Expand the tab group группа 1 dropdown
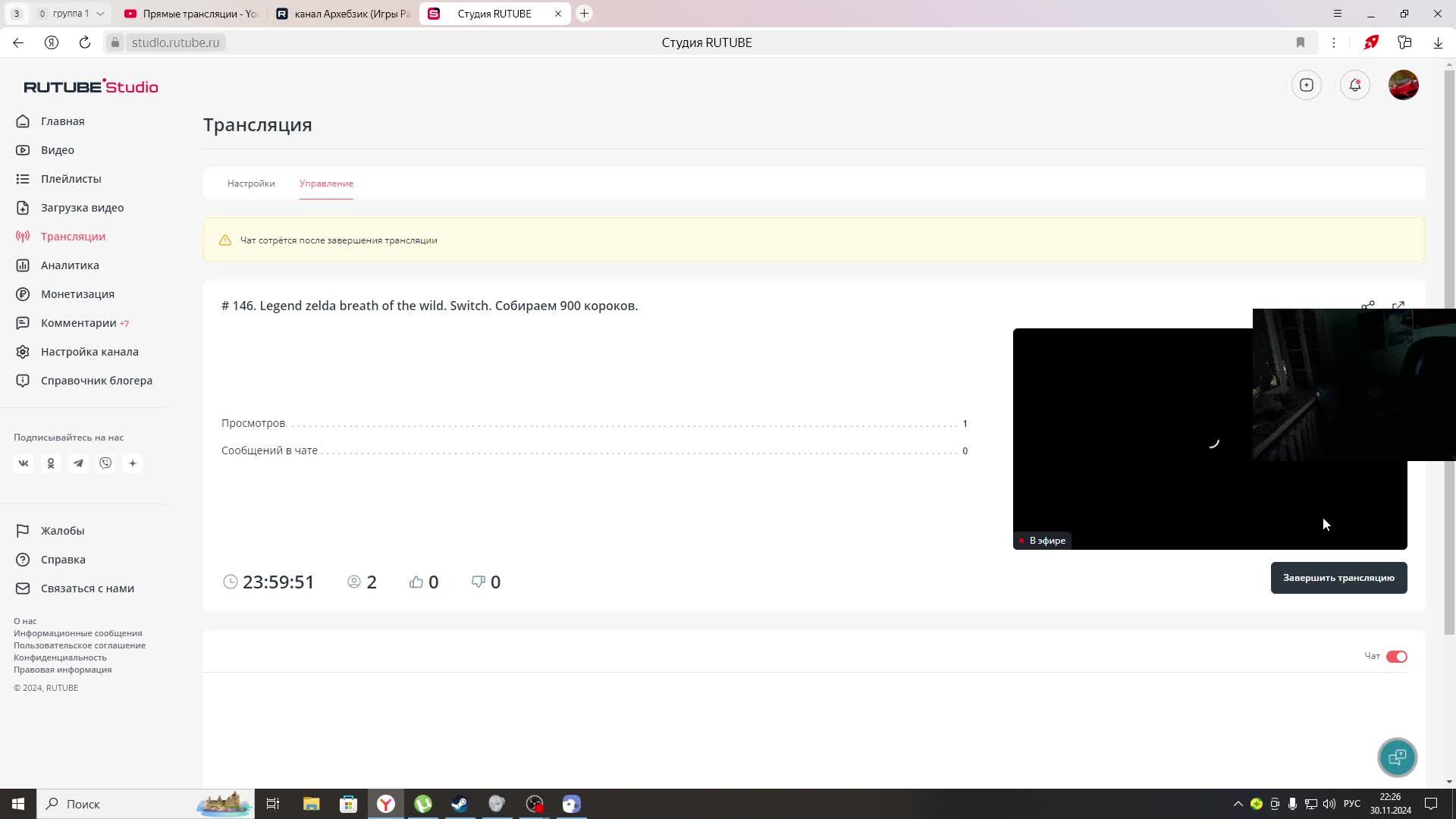 tap(100, 14)
